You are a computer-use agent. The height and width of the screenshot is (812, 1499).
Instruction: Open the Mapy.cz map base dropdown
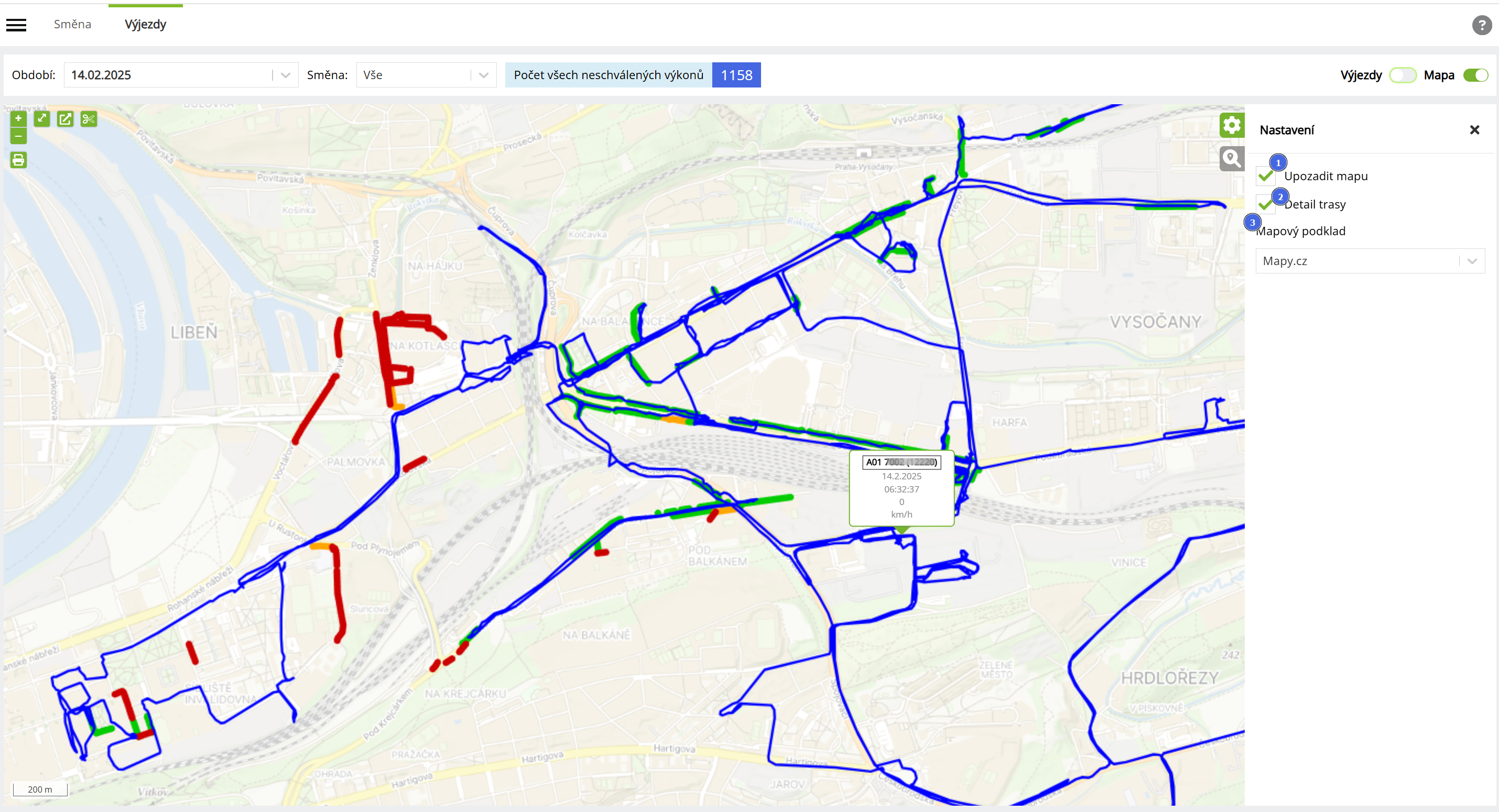tap(1370, 261)
